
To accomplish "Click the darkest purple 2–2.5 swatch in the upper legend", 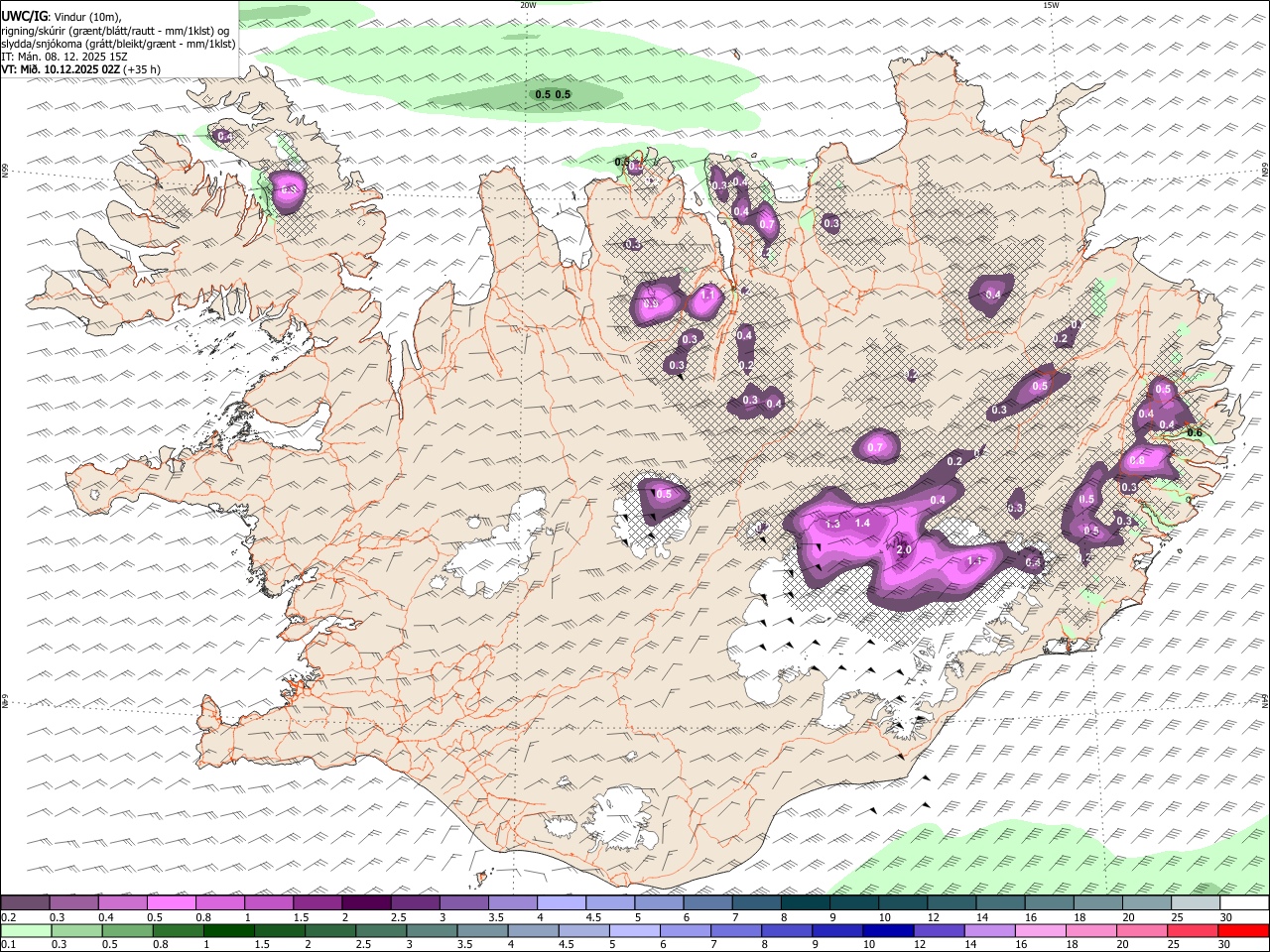I will coord(366,902).
